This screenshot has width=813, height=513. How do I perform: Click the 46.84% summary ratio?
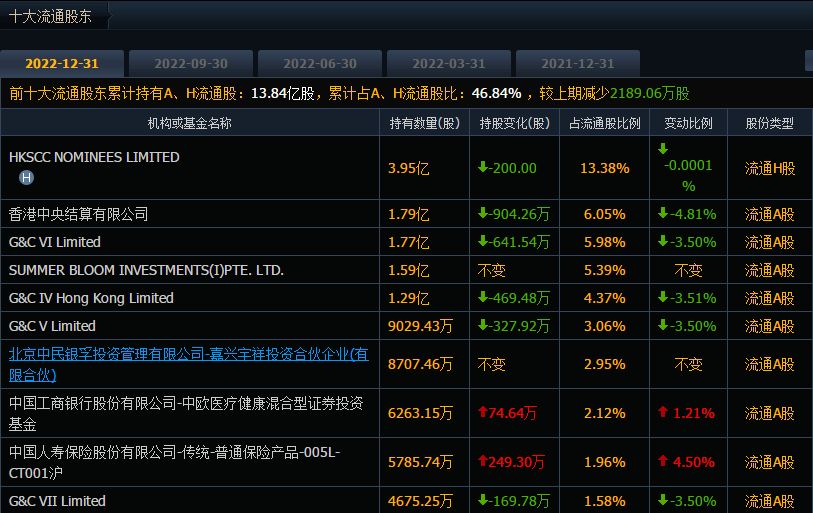click(496, 93)
